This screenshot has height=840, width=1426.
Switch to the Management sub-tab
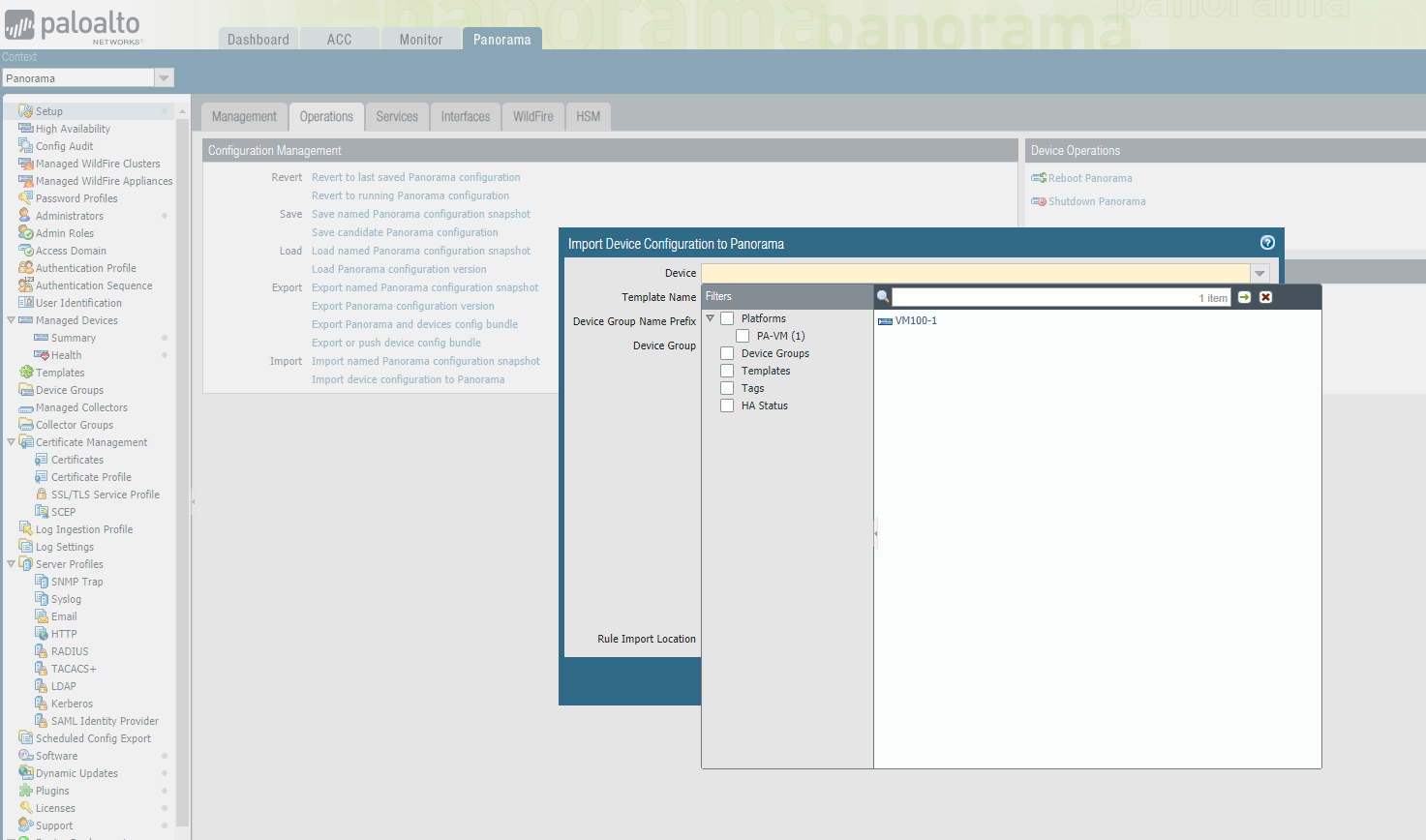click(x=244, y=116)
